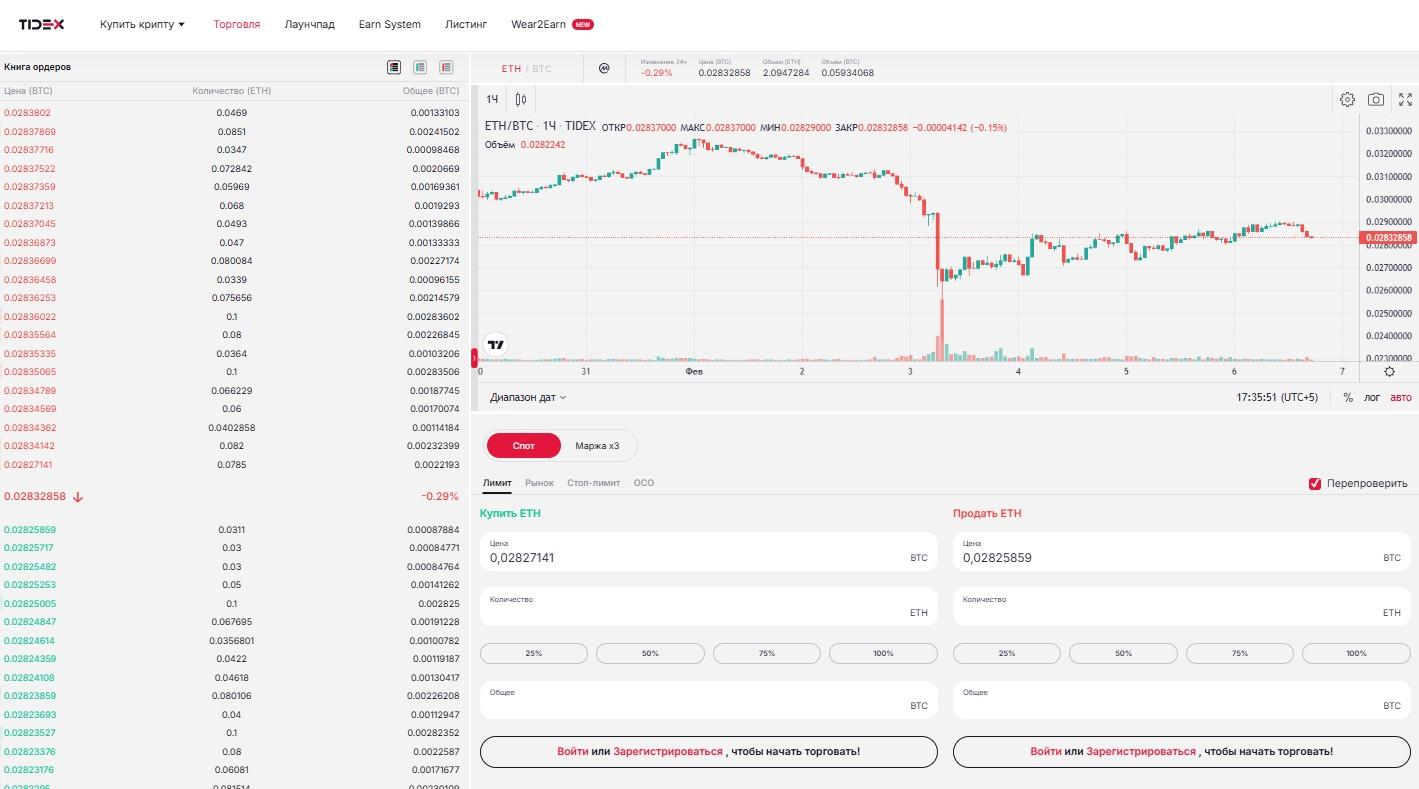Switch to the Рынок order tab

pyautogui.click(x=539, y=483)
